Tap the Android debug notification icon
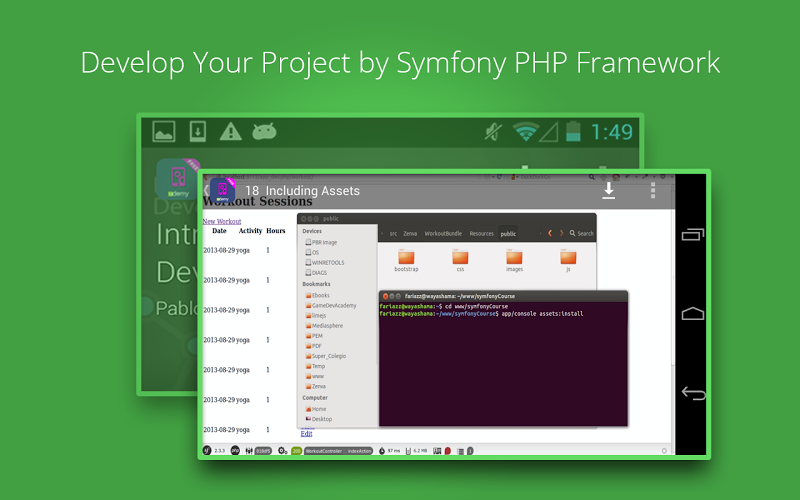This screenshot has width=800, height=500. point(264,132)
